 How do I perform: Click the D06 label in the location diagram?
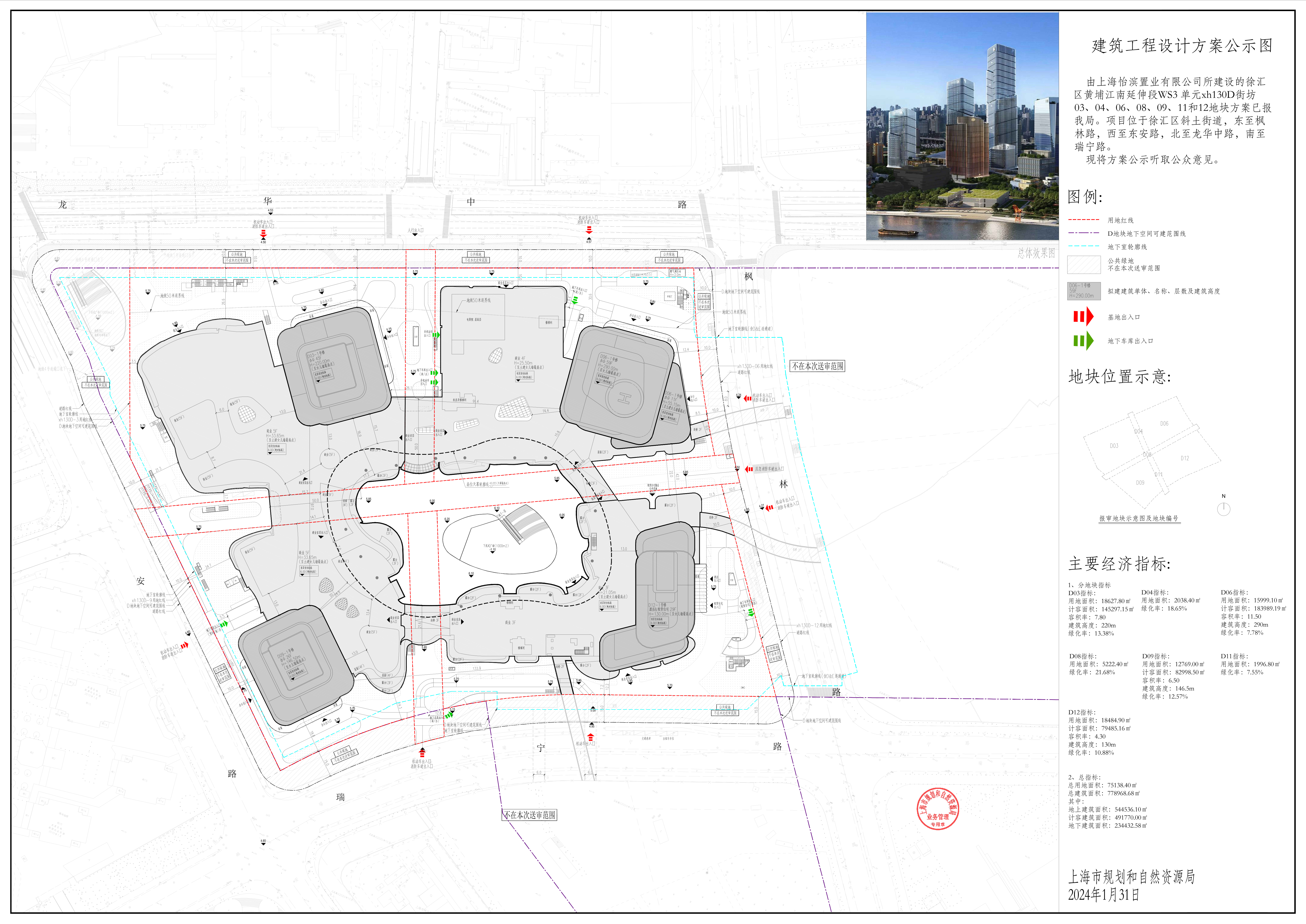[x=1164, y=423]
